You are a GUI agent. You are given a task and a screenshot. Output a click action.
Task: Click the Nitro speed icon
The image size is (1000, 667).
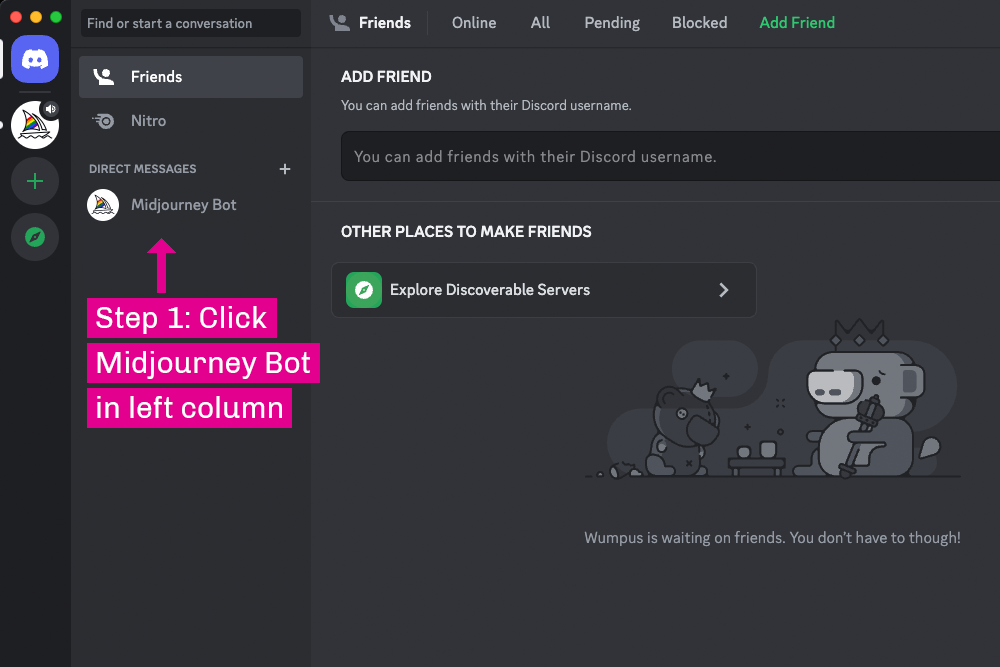tap(103, 121)
